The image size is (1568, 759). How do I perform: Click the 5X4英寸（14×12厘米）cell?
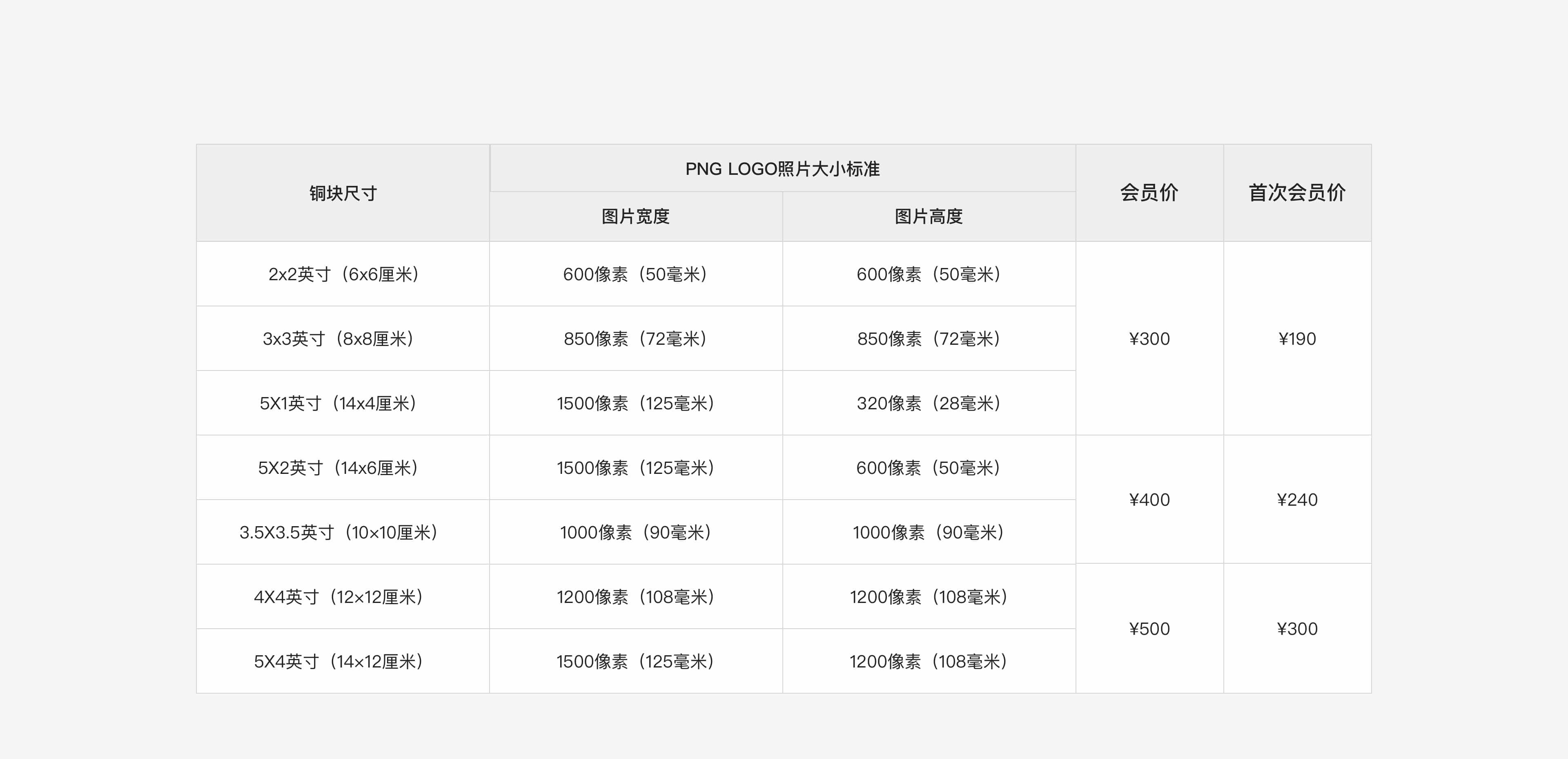coord(339,661)
